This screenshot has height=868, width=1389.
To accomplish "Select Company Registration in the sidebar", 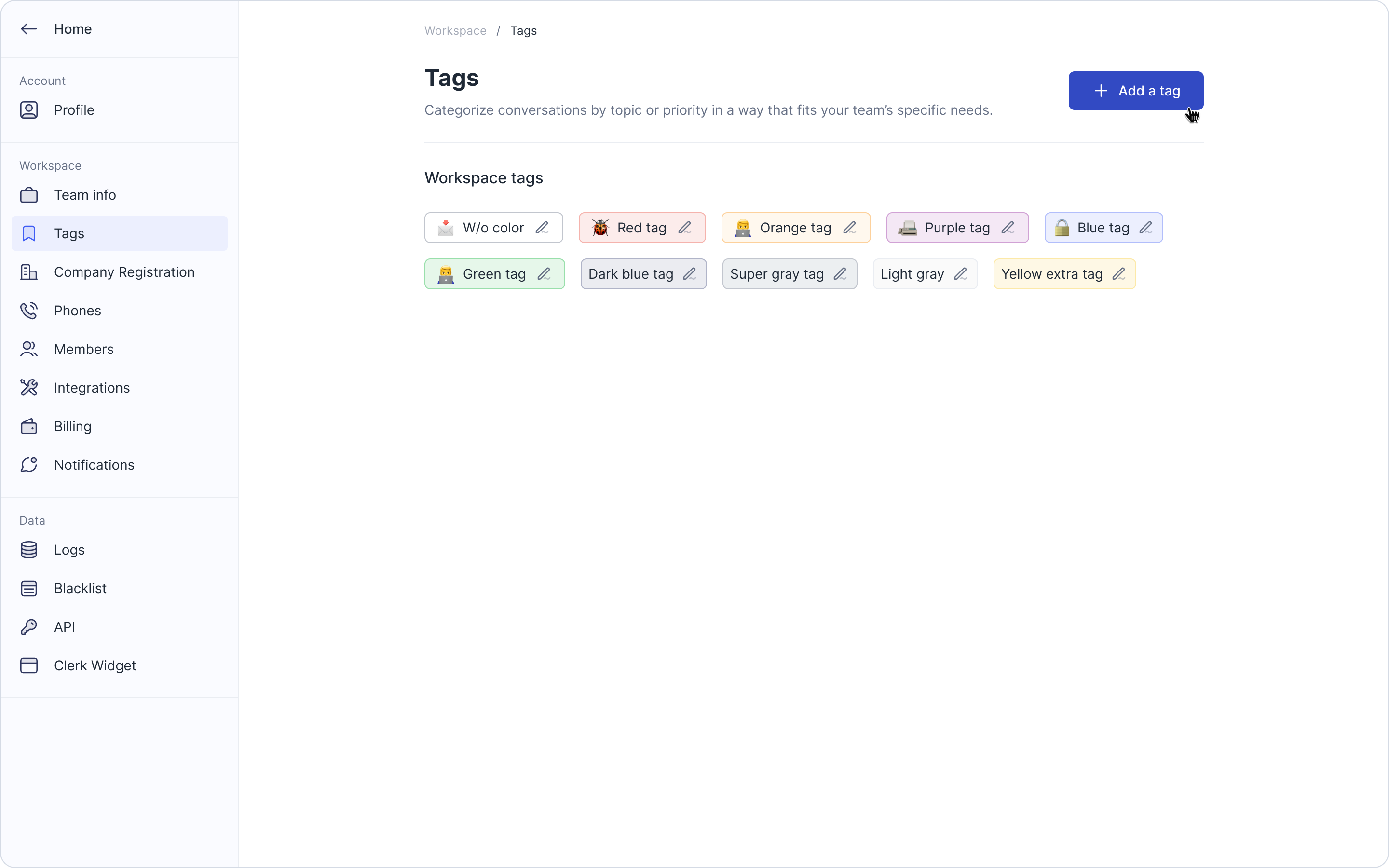I will pyautogui.click(x=124, y=272).
